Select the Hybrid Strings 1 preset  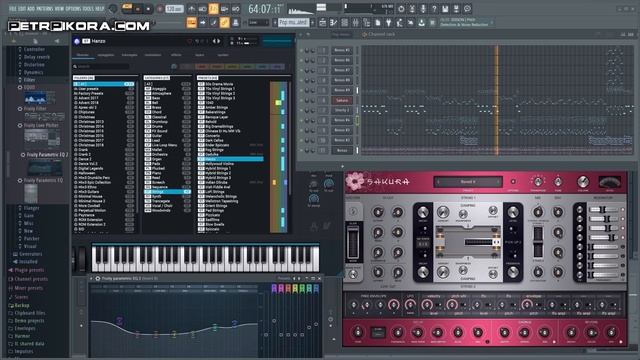click(x=231, y=168)
